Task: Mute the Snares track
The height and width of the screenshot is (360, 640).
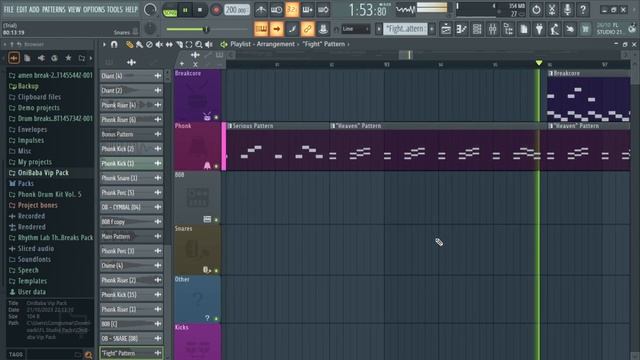Action: [x=216, y=271]
